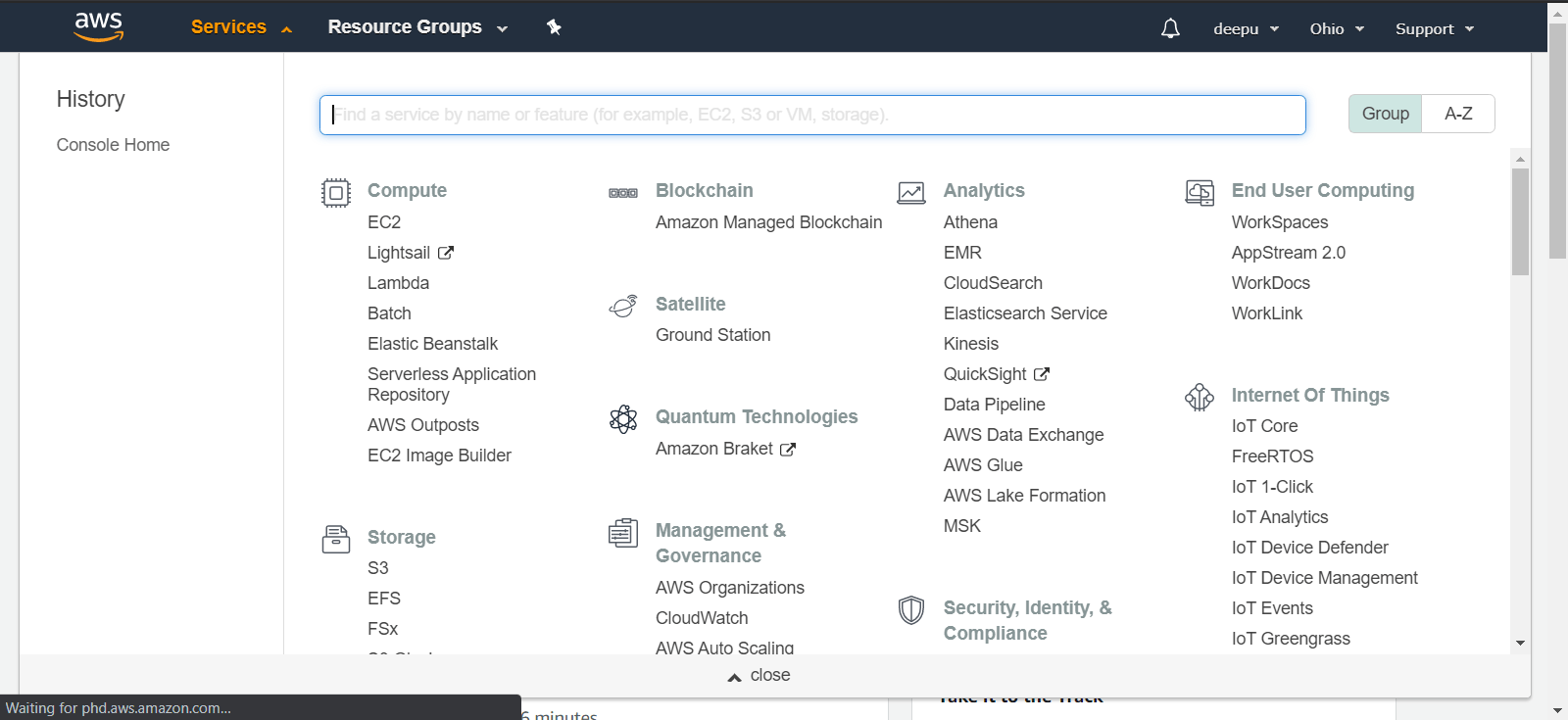This screenshot has width=1568, height=720.
Task: Open the Ohio region dropdown
Action: (x=1337, y=28)
